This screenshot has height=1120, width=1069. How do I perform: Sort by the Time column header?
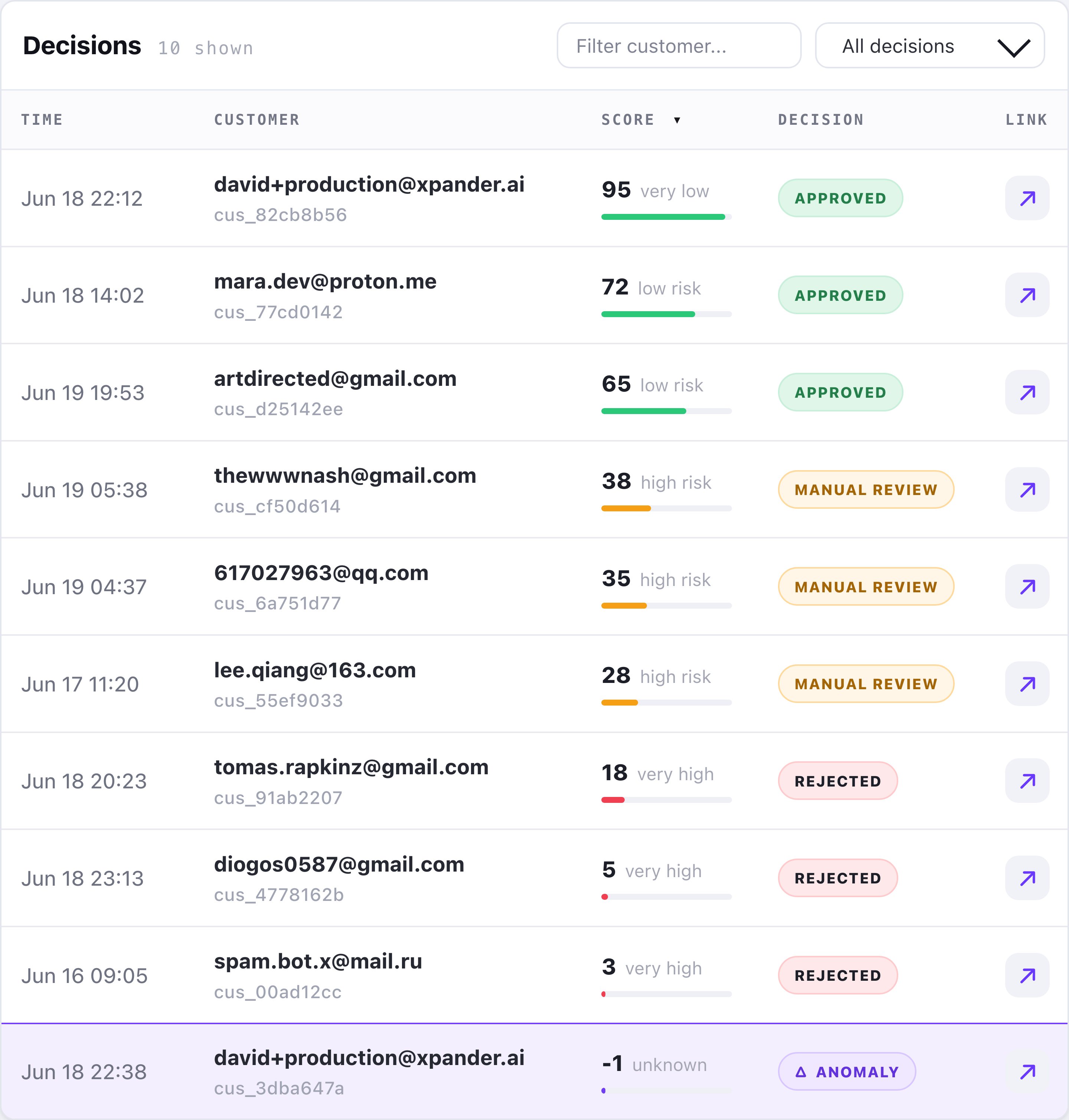click(42, 120)
